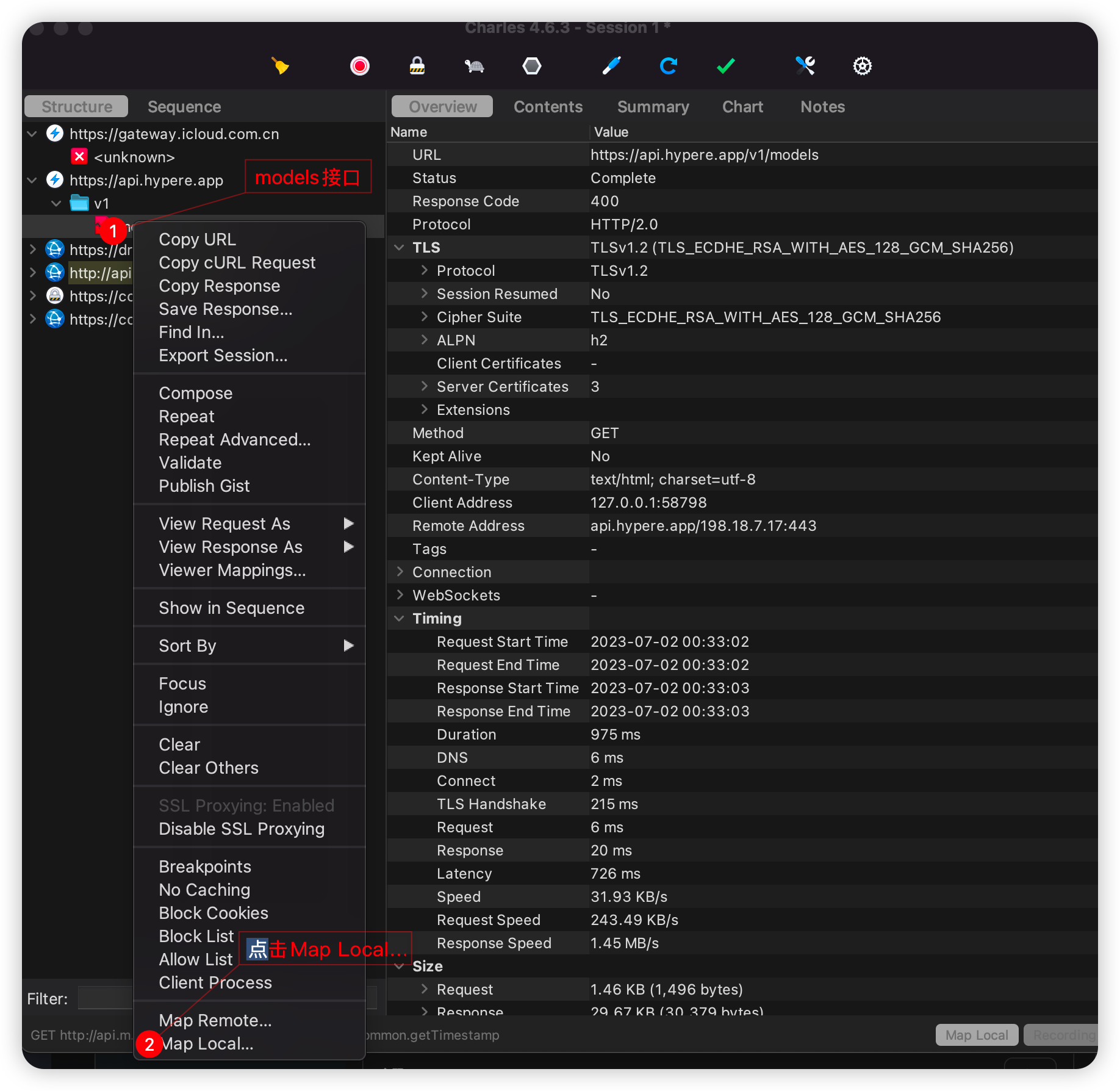
Task: Toggle breakpoints hexagon icon
Action: point(531,65)
